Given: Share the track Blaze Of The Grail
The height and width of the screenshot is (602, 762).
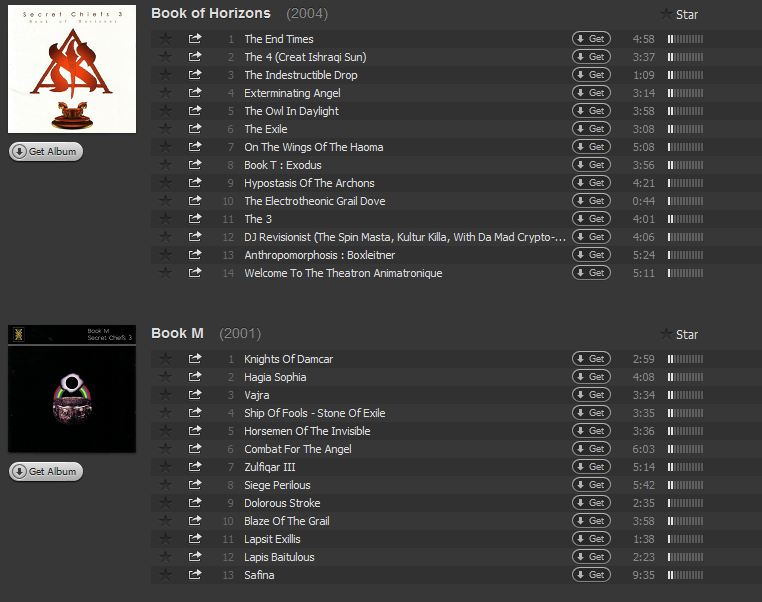Looking at the screenshot, I should [195, 521].
